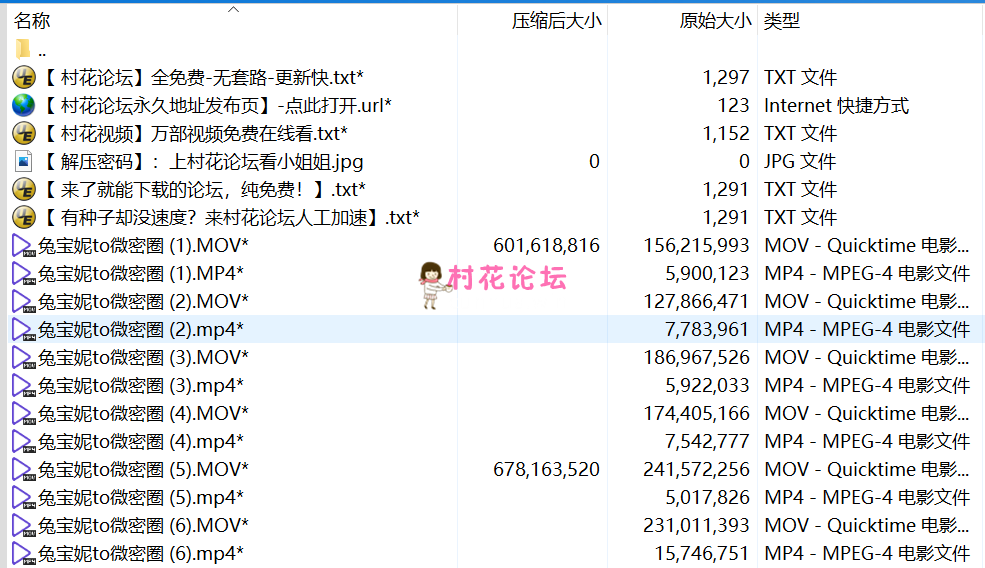Click video icon of 兔宝妮to微密圈 (4).mp4
Screen dimensions: 985x568
23,441
